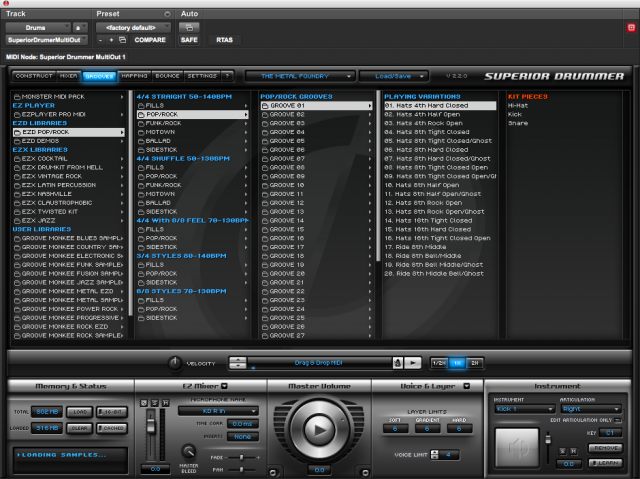Solo the EZ Mixer channel

[155, 403]
